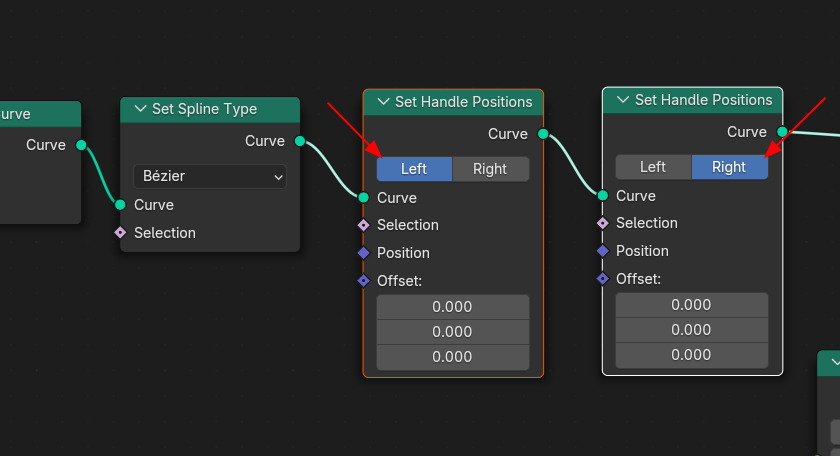Viewport: 840px width, 456px height.
Task: Click Offset X field in orange-outlined node
Action: (x=453, y=307)
